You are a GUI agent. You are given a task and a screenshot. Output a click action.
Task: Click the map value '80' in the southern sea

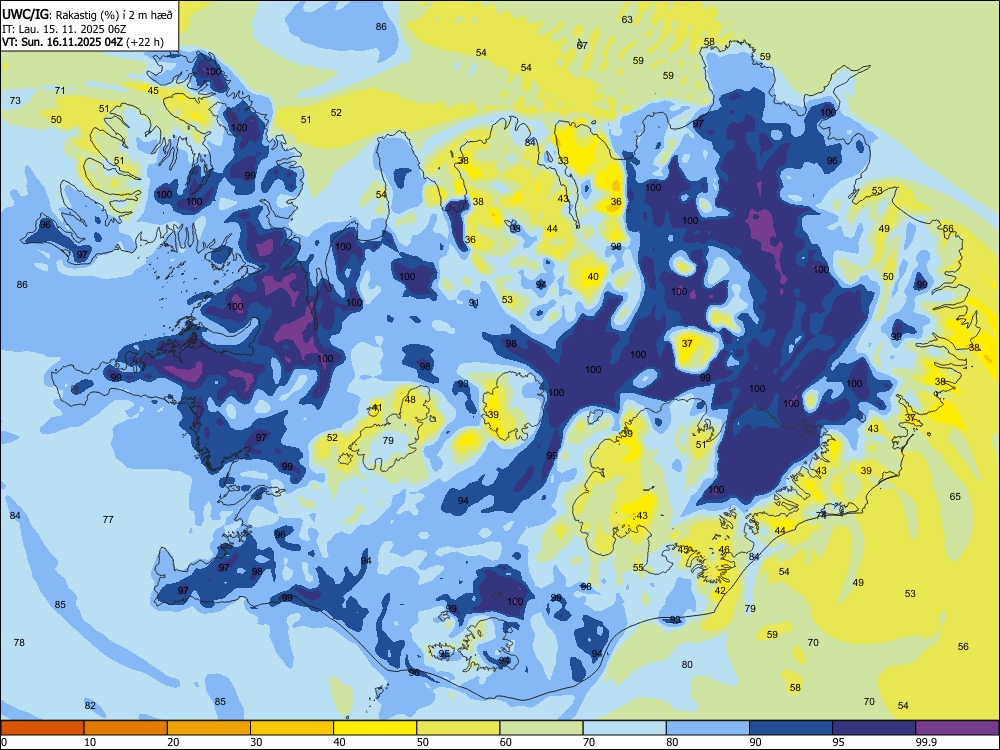coord(687,664)
